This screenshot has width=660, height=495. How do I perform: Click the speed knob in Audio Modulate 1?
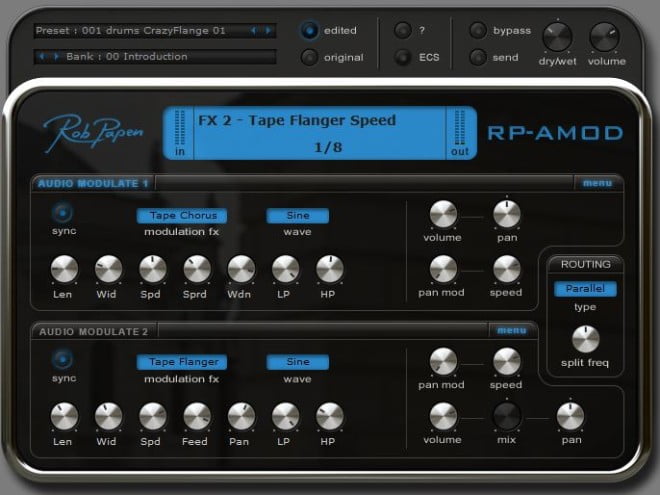tap(507, 269)
